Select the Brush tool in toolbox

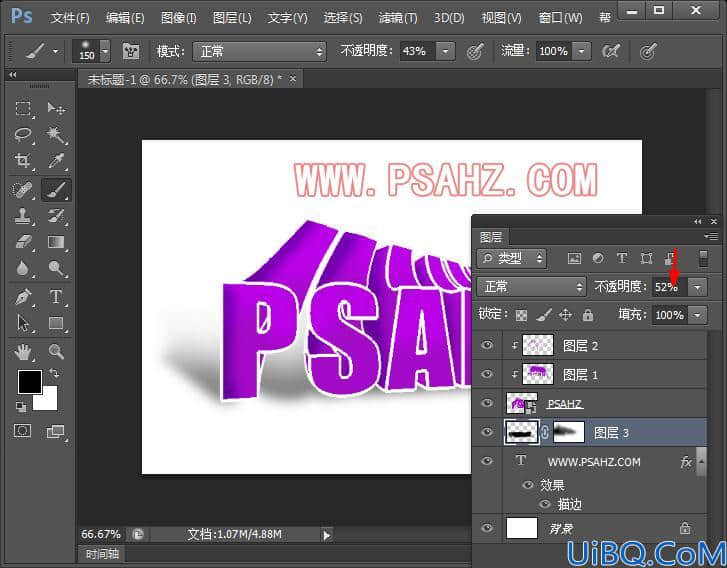coord(56,190)
